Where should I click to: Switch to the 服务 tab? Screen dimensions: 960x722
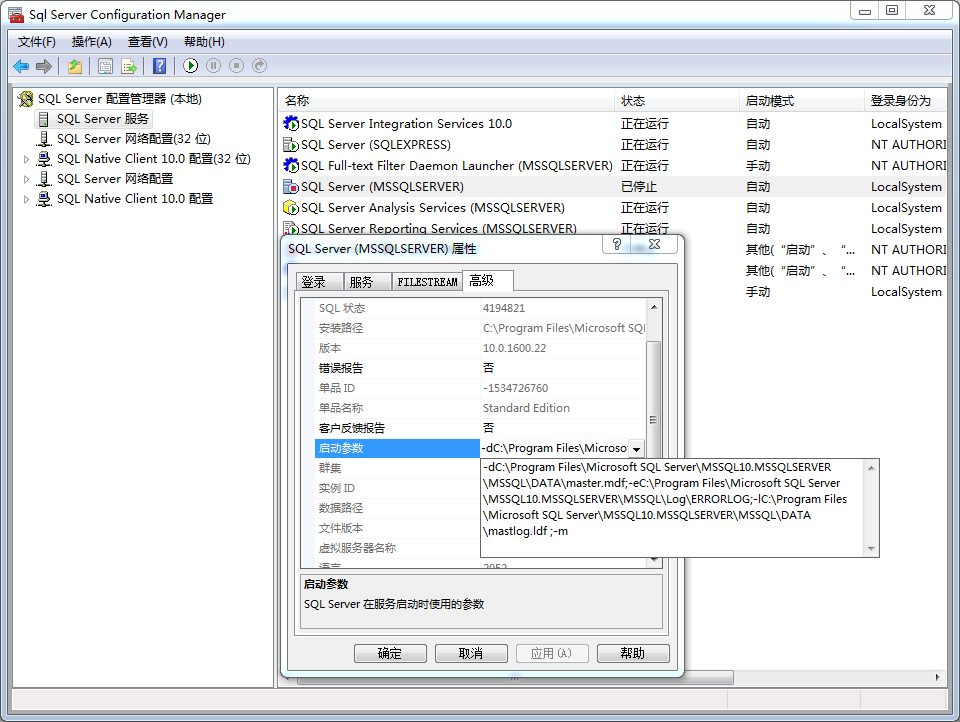pos(367,282)
